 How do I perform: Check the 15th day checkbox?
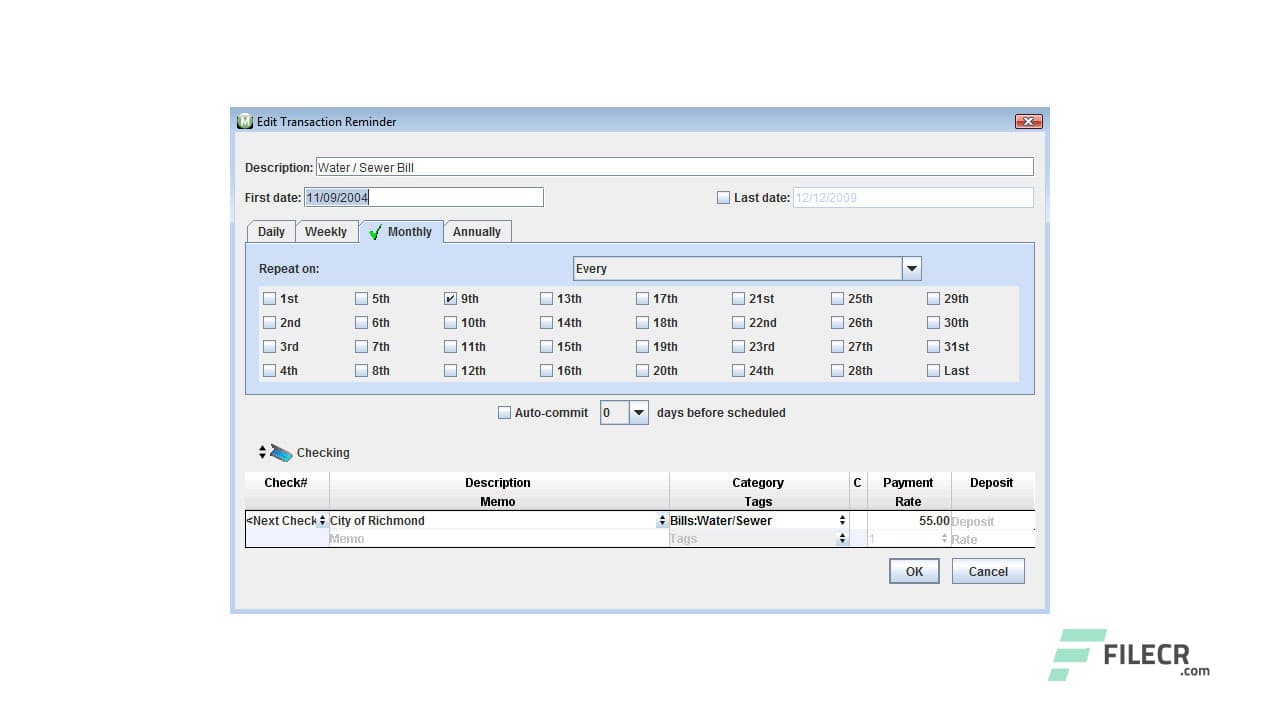pyautogui.click(x=546, y=347)
